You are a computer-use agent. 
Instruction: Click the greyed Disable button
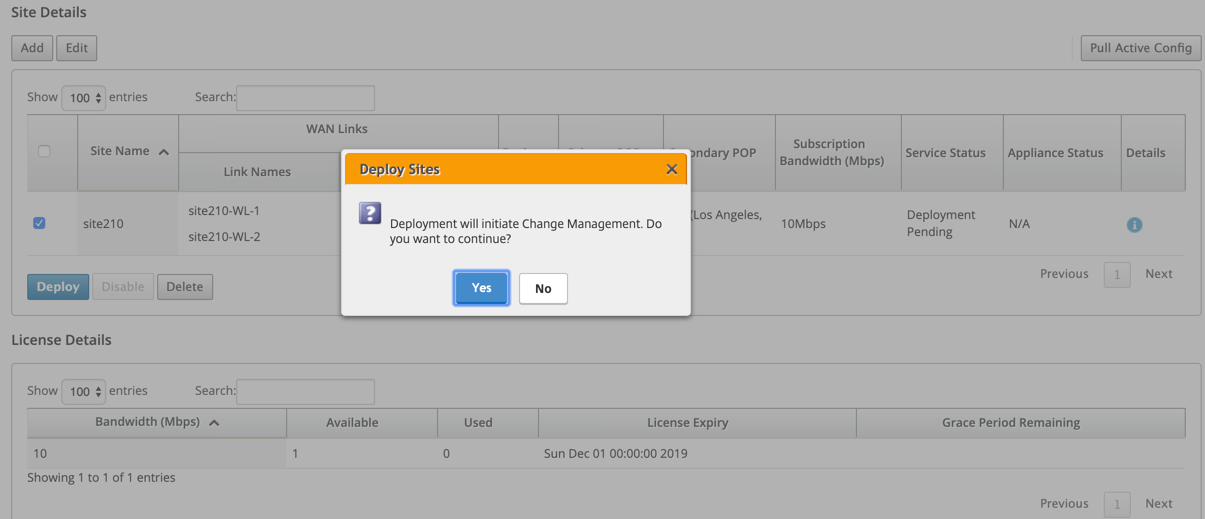[123, 287]
